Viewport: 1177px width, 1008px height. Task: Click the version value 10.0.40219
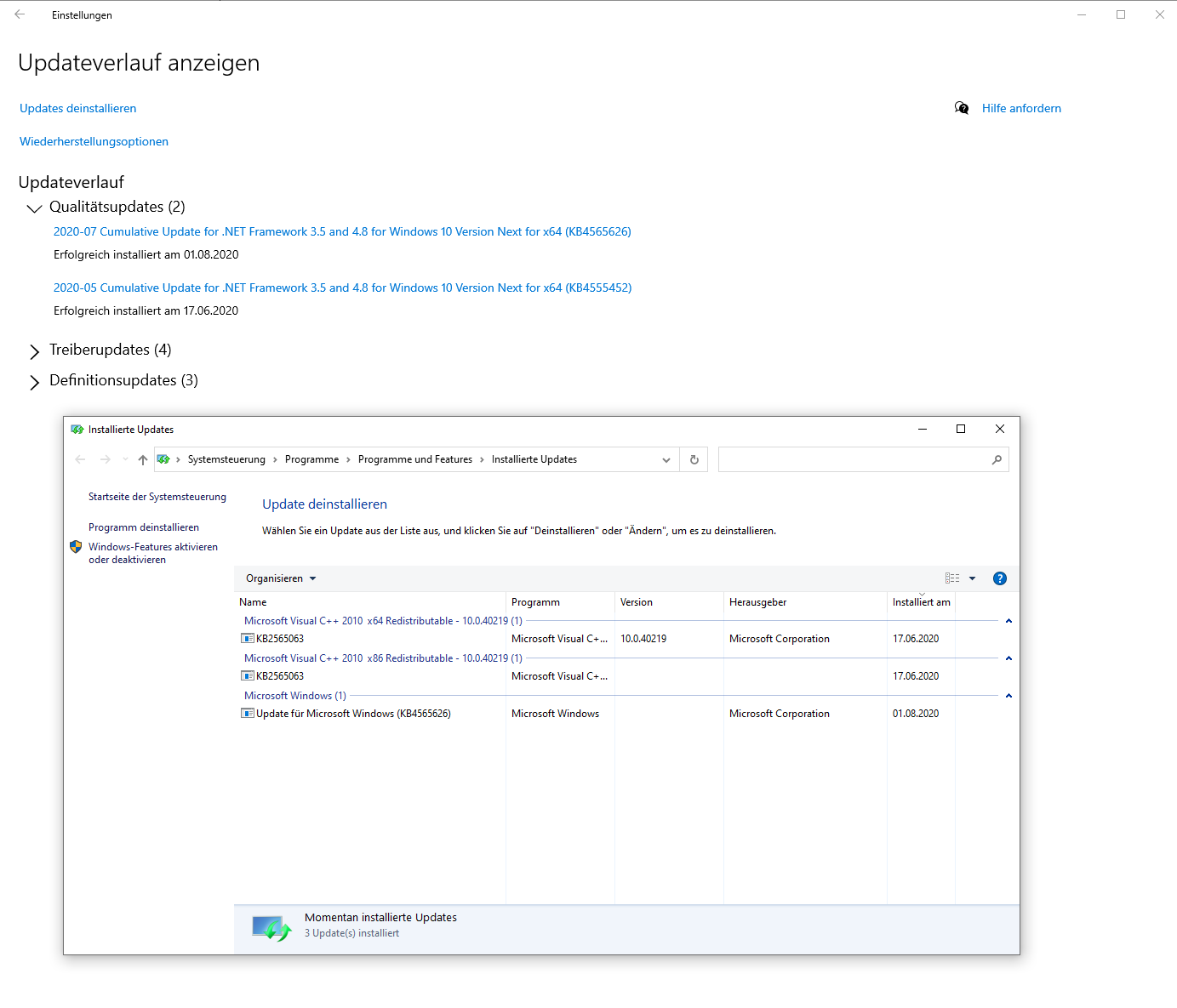[x=643, y=639]
